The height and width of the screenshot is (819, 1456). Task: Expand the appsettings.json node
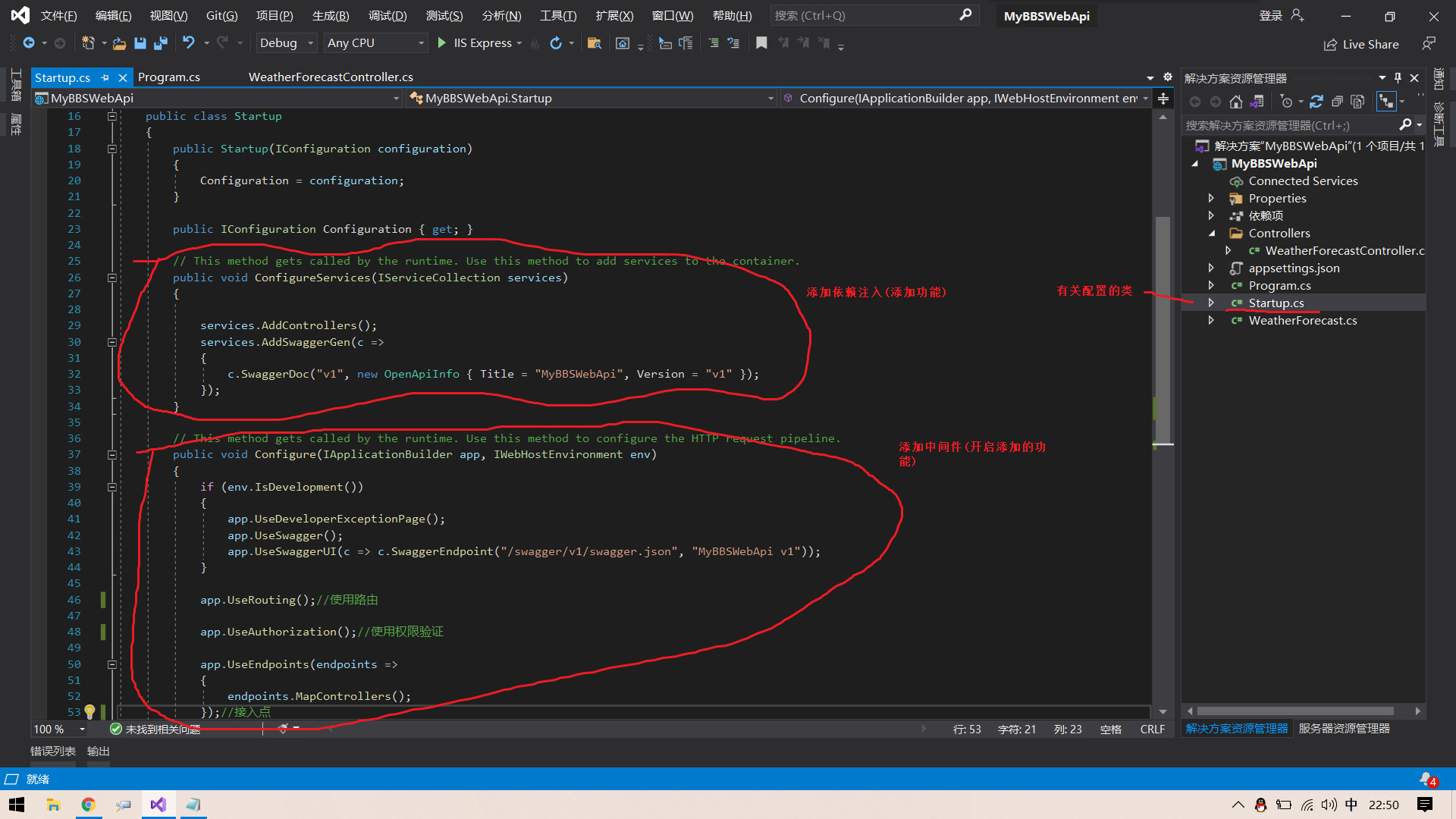point(1211,268)
